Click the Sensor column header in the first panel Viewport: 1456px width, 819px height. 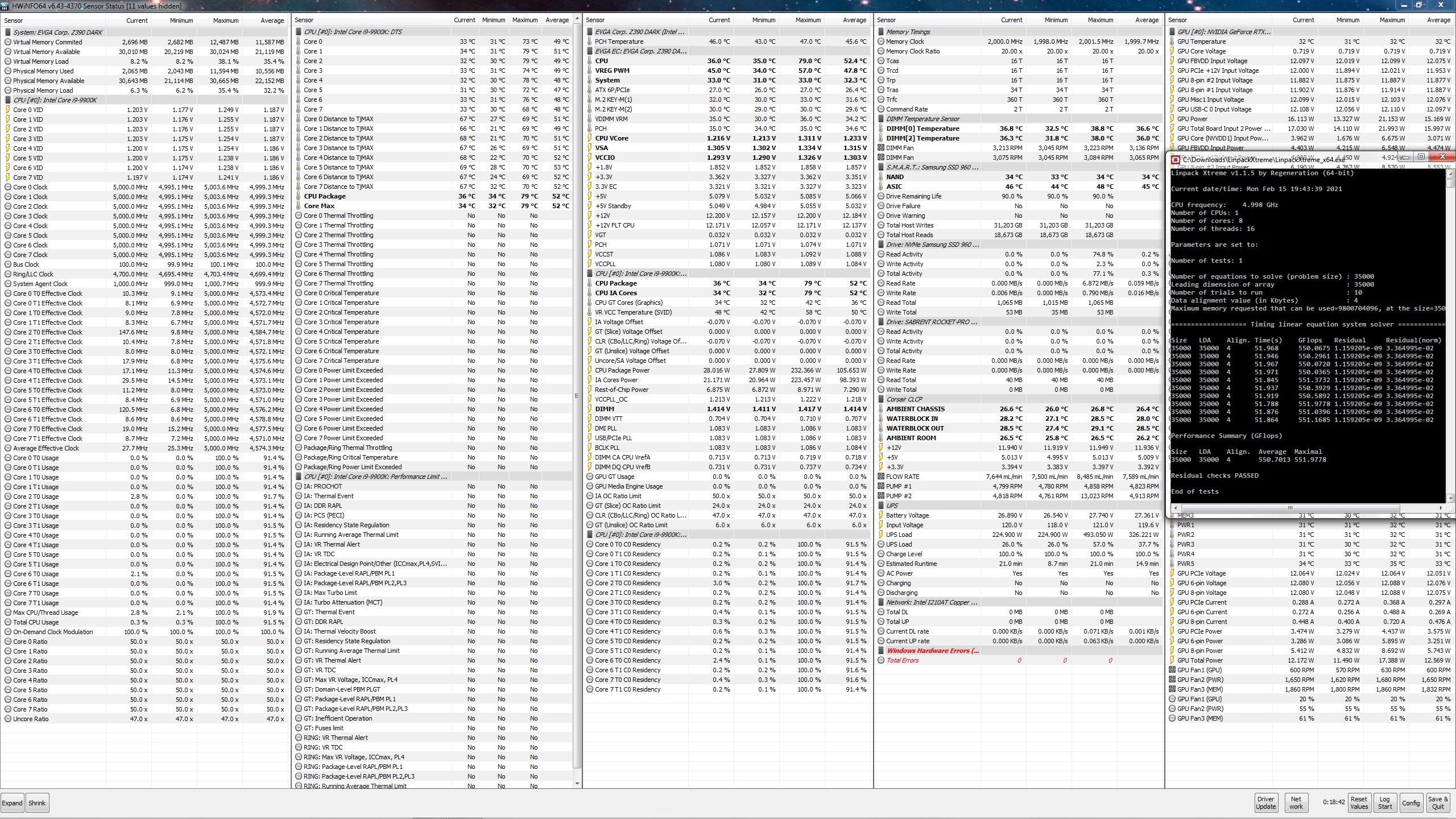(54, 20)
